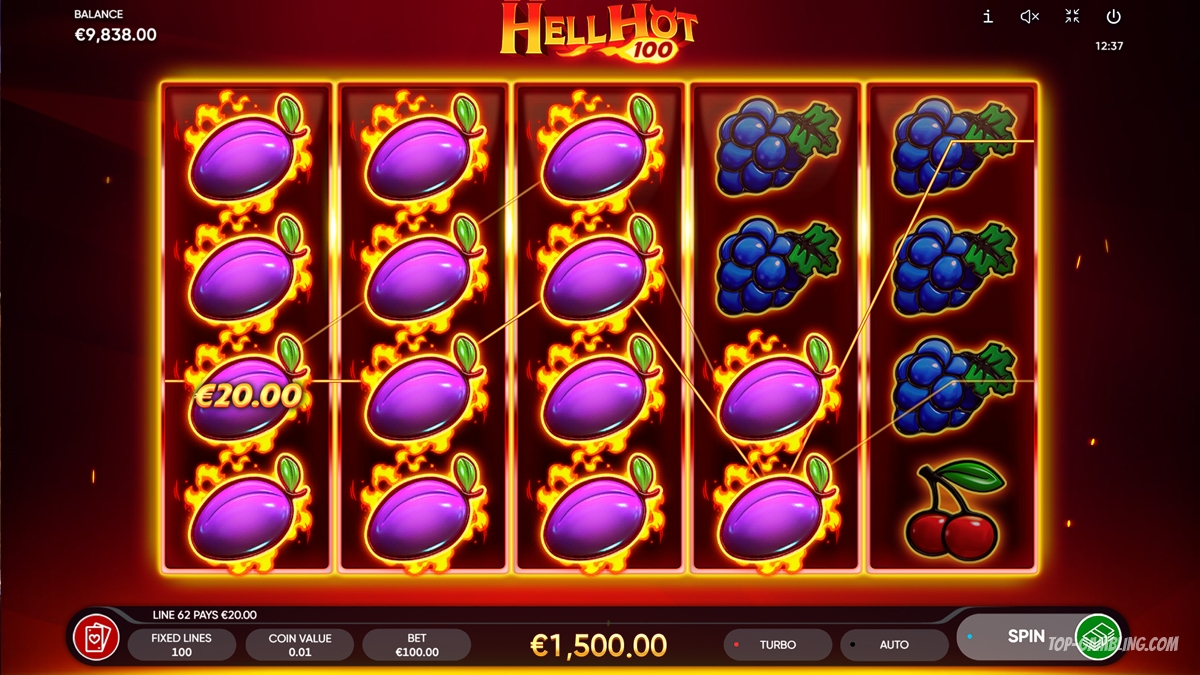Viewport: 1200px width, 675px height.
Task: Hit the Spin button
Action: [1026, 636]
